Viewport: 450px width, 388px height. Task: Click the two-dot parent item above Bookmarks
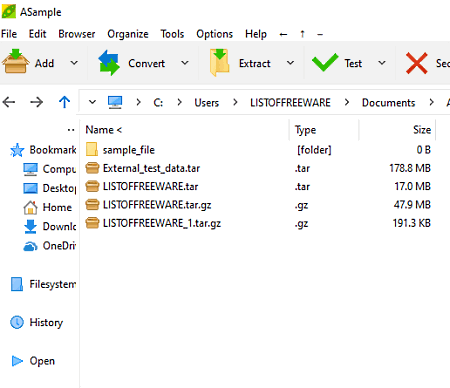71,130
